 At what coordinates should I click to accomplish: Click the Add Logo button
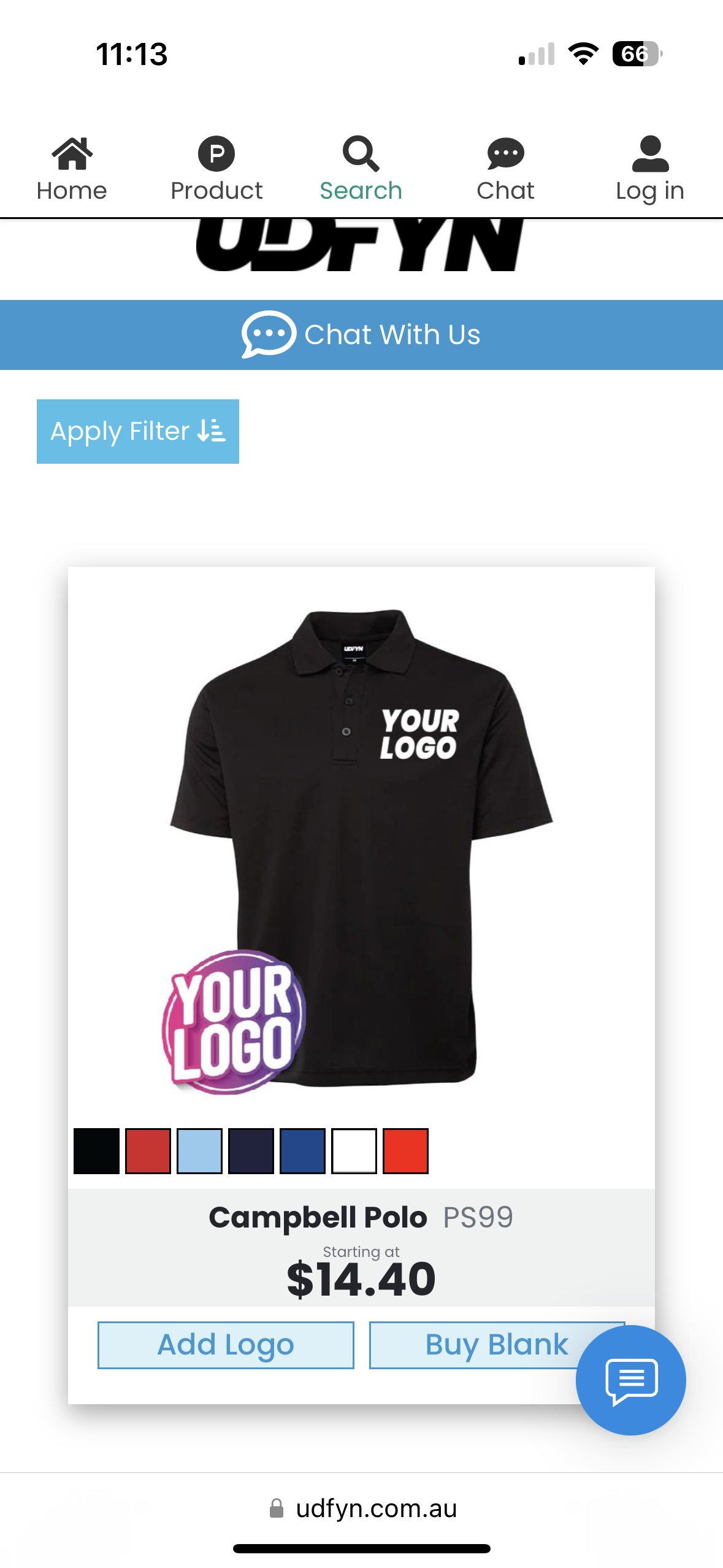coord(226,1345)
